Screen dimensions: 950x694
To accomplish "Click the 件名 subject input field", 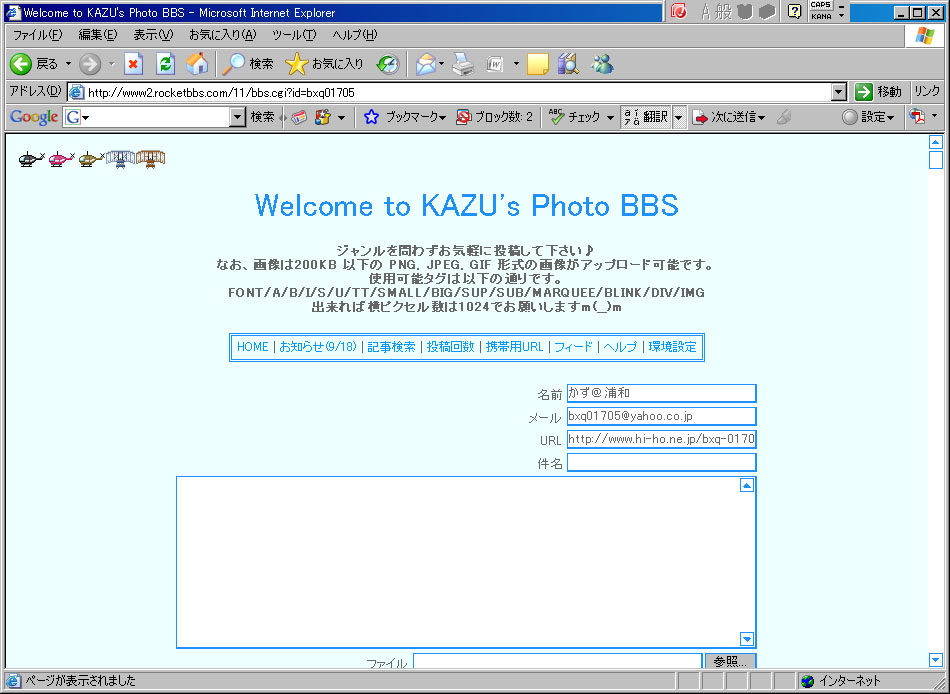I will coord(661,462).
